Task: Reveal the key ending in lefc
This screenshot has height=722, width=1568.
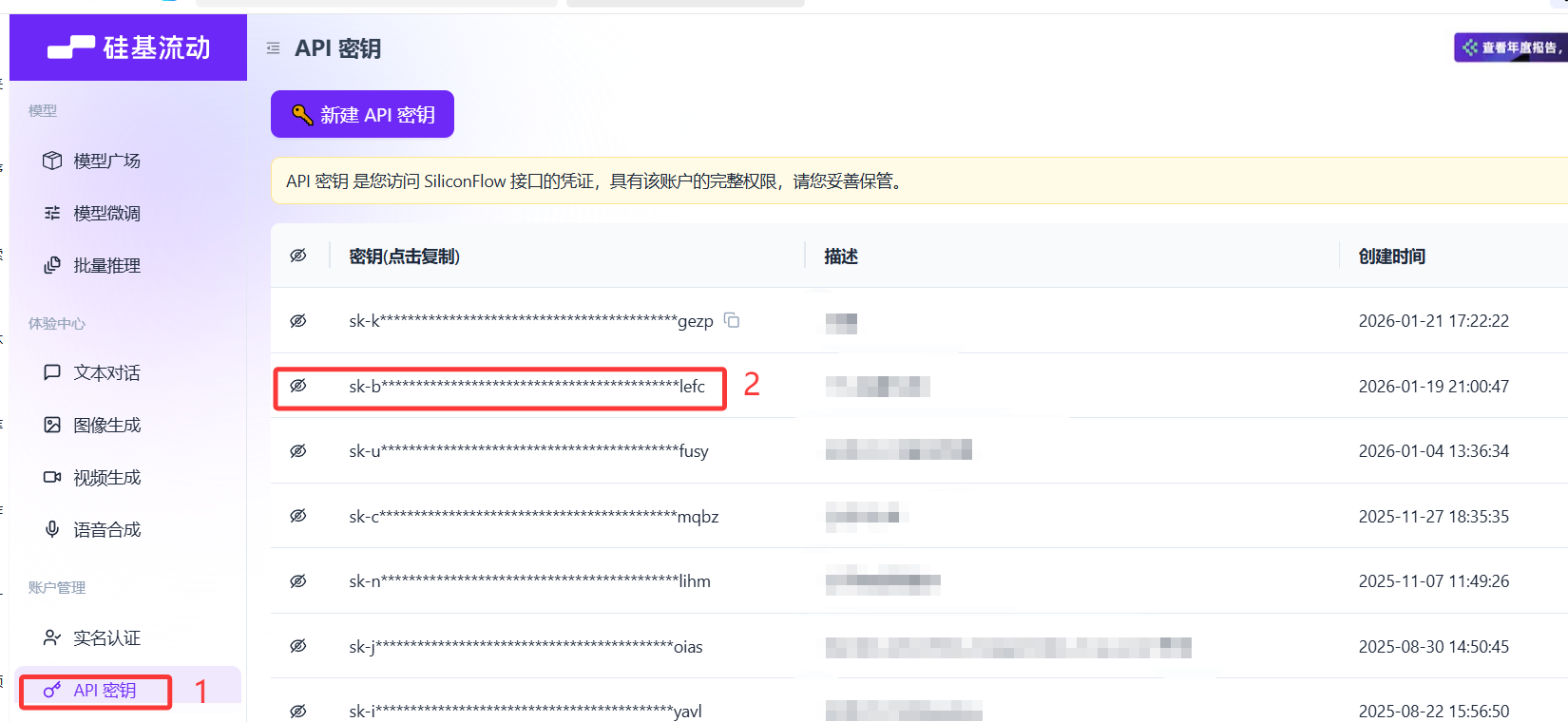Action: tap(298, 386)
